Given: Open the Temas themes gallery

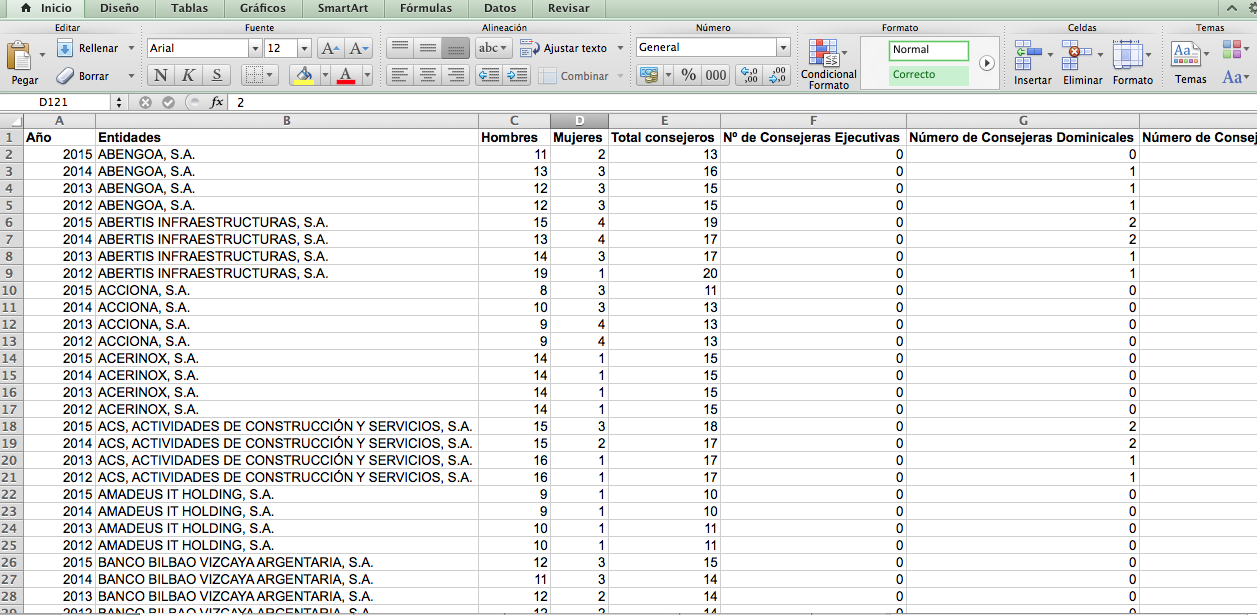Looking at the screenshot, I should pos(1186,54).
